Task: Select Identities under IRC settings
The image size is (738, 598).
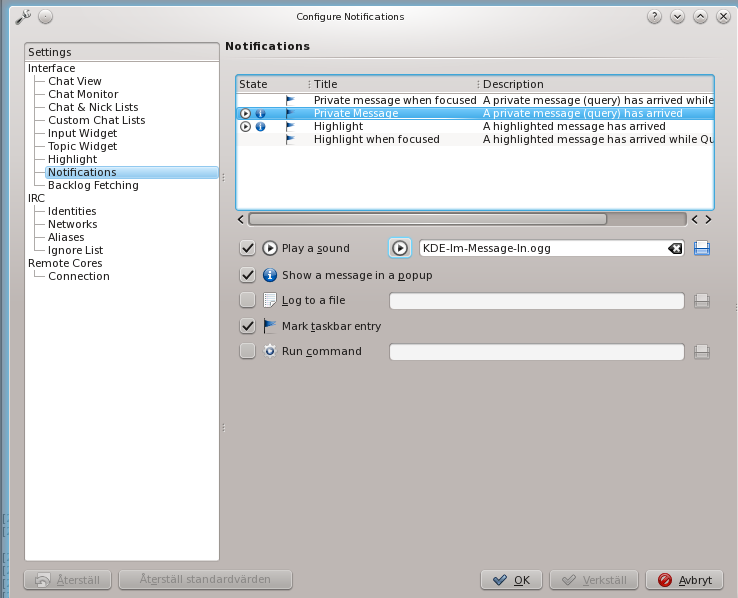Action: 72,211
